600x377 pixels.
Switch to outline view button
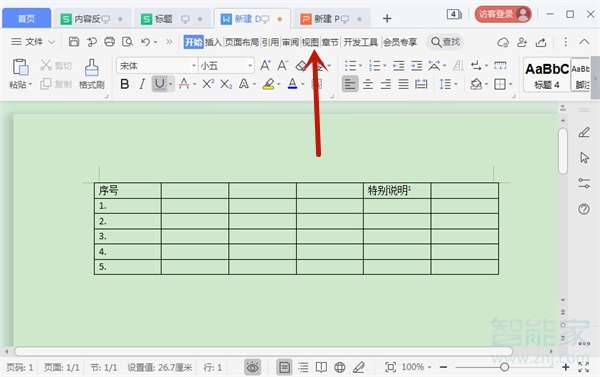[x=303, y=367]
